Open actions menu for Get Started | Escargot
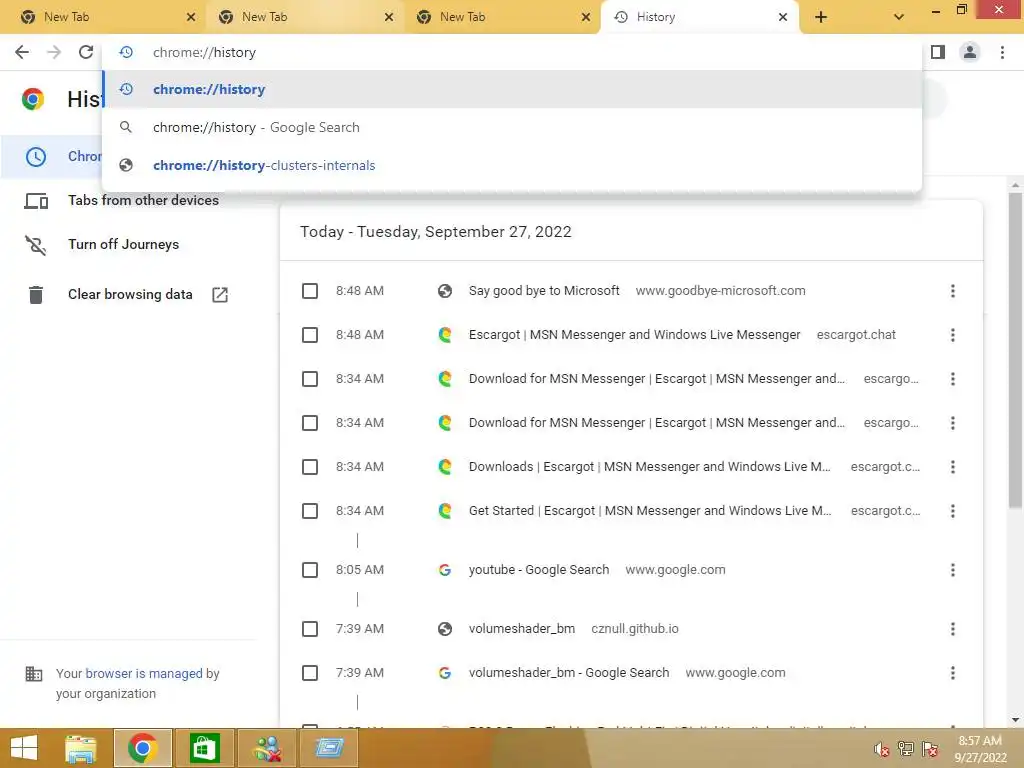 (953, 511)
